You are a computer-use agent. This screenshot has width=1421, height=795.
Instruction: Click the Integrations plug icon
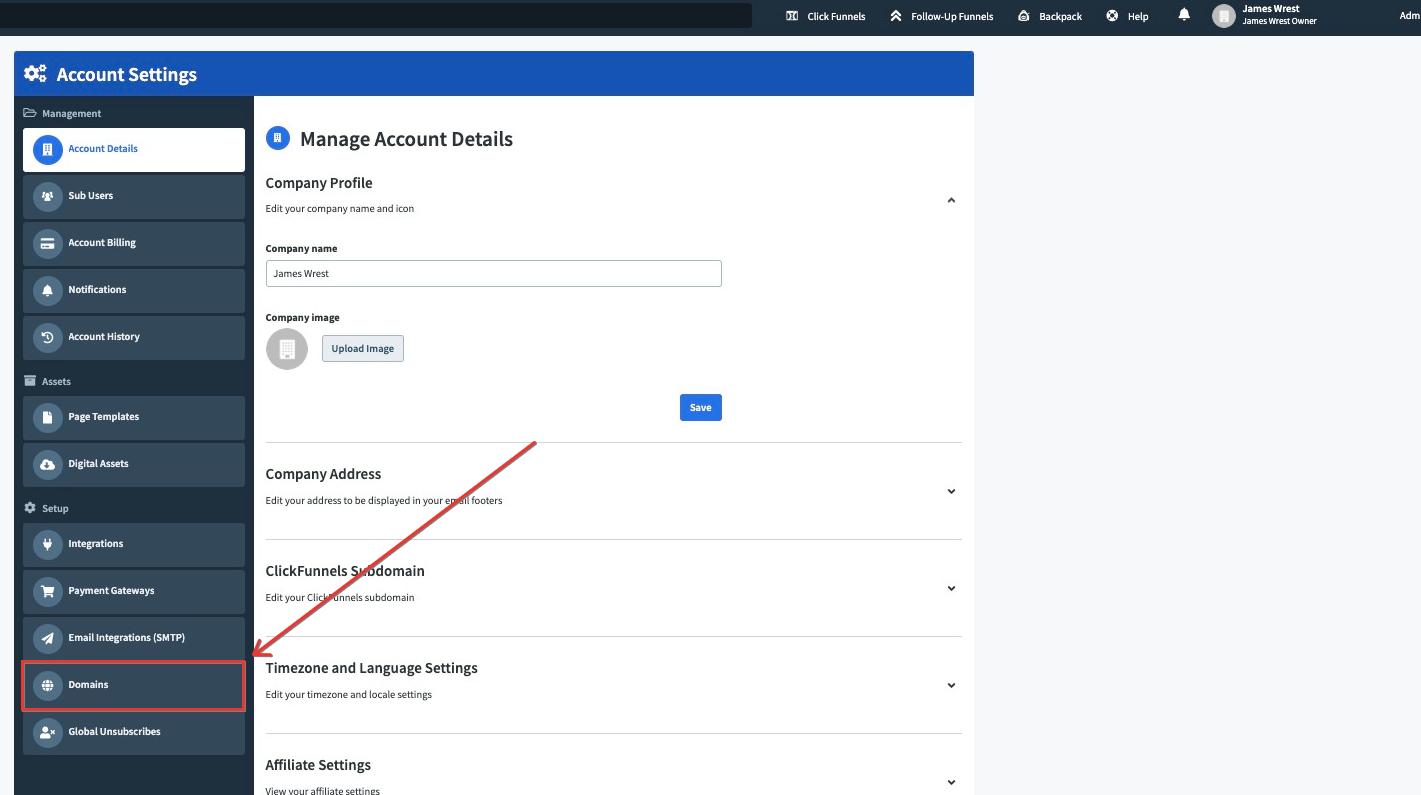[47, 544]
